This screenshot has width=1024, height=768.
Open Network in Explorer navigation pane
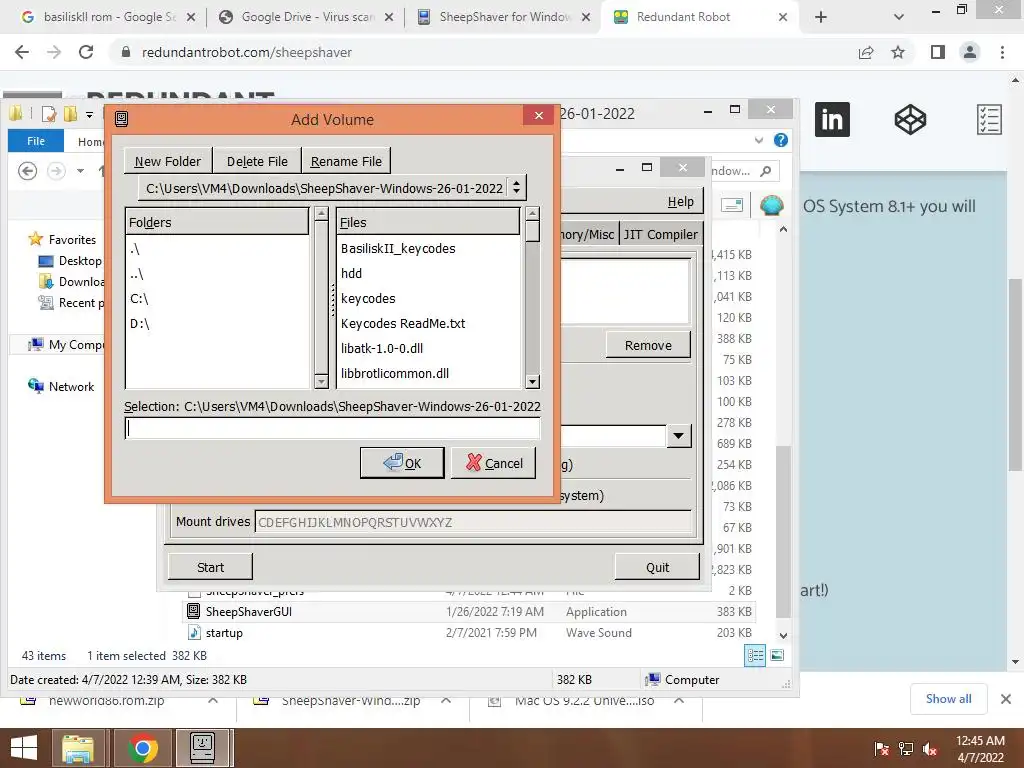point(71,387)
